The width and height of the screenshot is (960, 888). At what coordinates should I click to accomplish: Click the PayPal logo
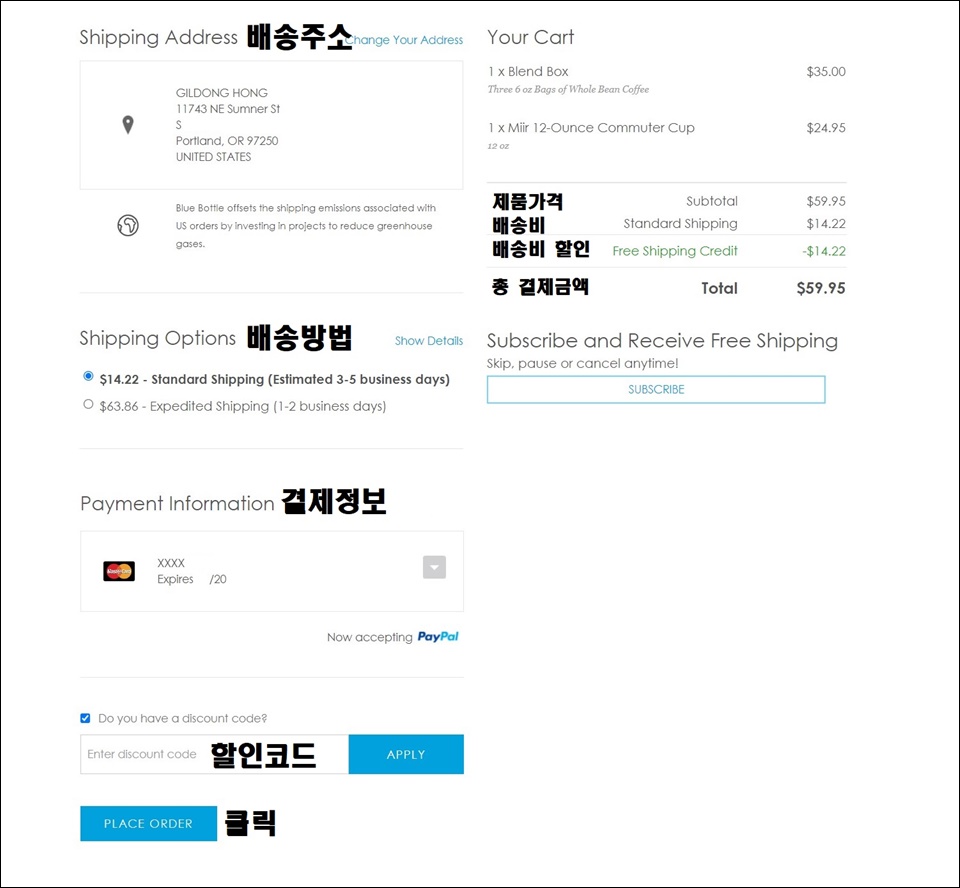click(x=438, y=637)
